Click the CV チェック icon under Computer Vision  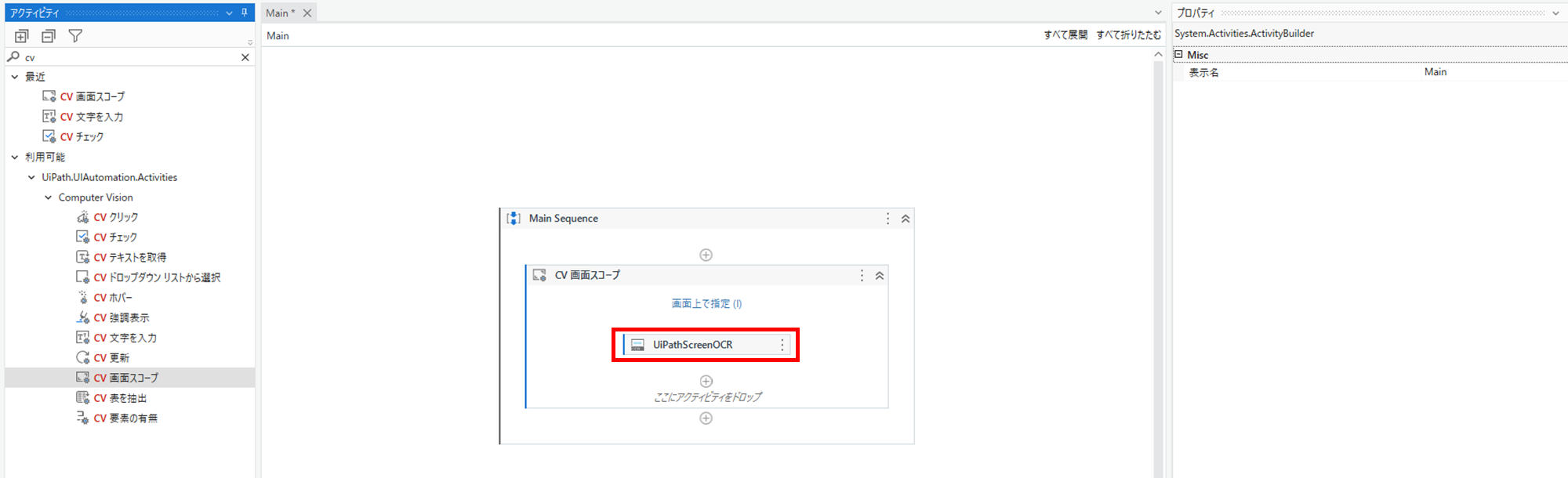point(82,237)
